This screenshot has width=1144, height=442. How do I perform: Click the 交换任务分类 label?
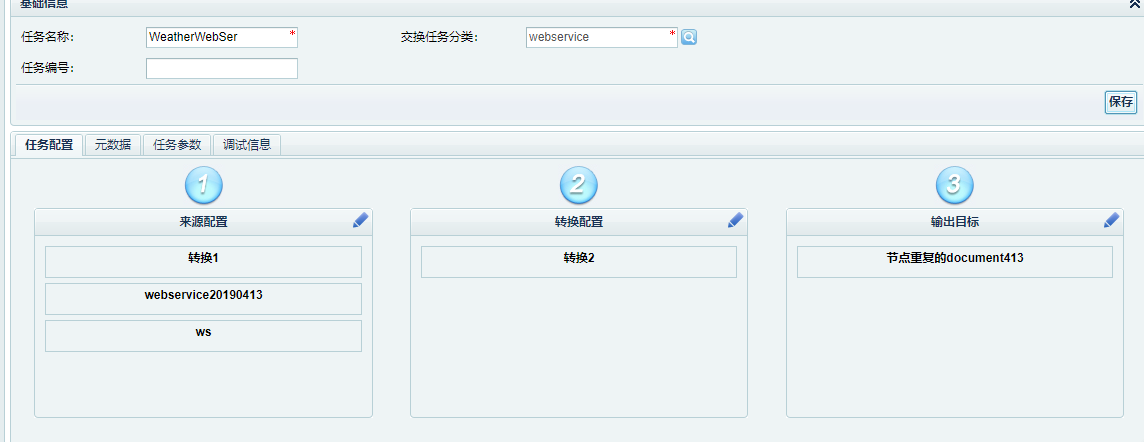(439, 37)
